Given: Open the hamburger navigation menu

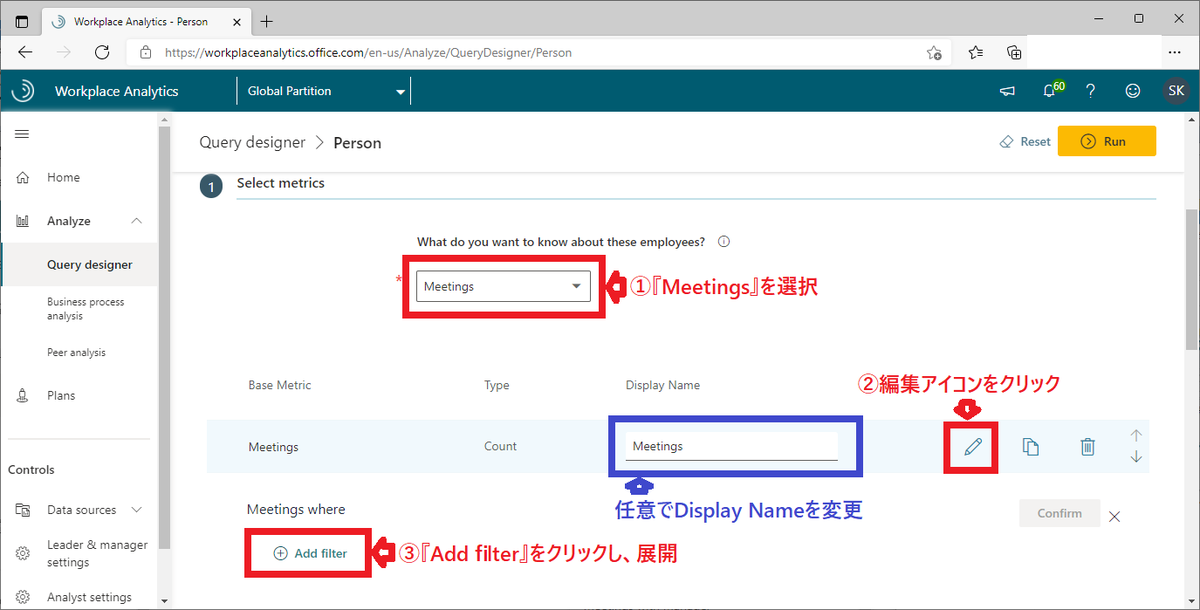Looking at the screenshot, I should click(22, 134).
